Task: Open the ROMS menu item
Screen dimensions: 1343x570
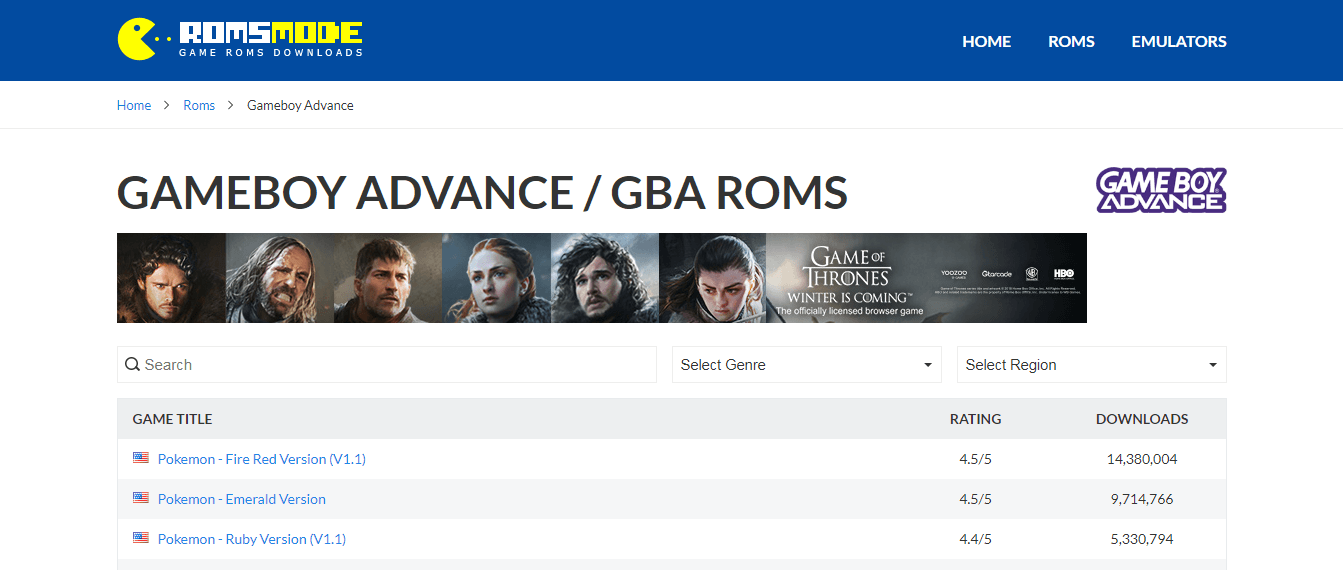Action: pyautogui.click(x=1071, y=42)
